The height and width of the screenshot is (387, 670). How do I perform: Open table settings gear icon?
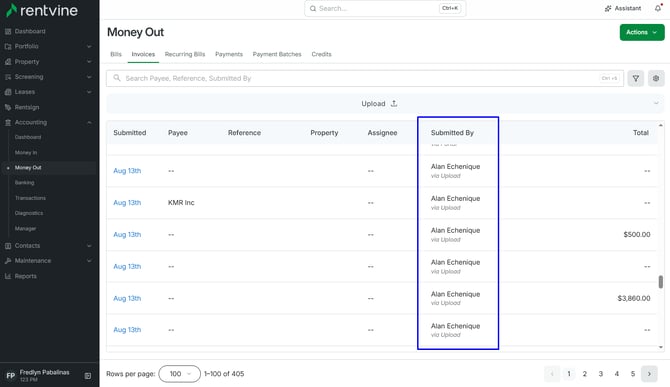pyautogui.click(x=656, y=78)
